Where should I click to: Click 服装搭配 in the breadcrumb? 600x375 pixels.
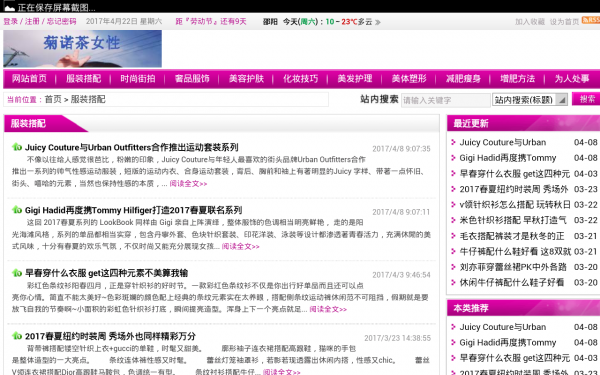tap(88, 99)
